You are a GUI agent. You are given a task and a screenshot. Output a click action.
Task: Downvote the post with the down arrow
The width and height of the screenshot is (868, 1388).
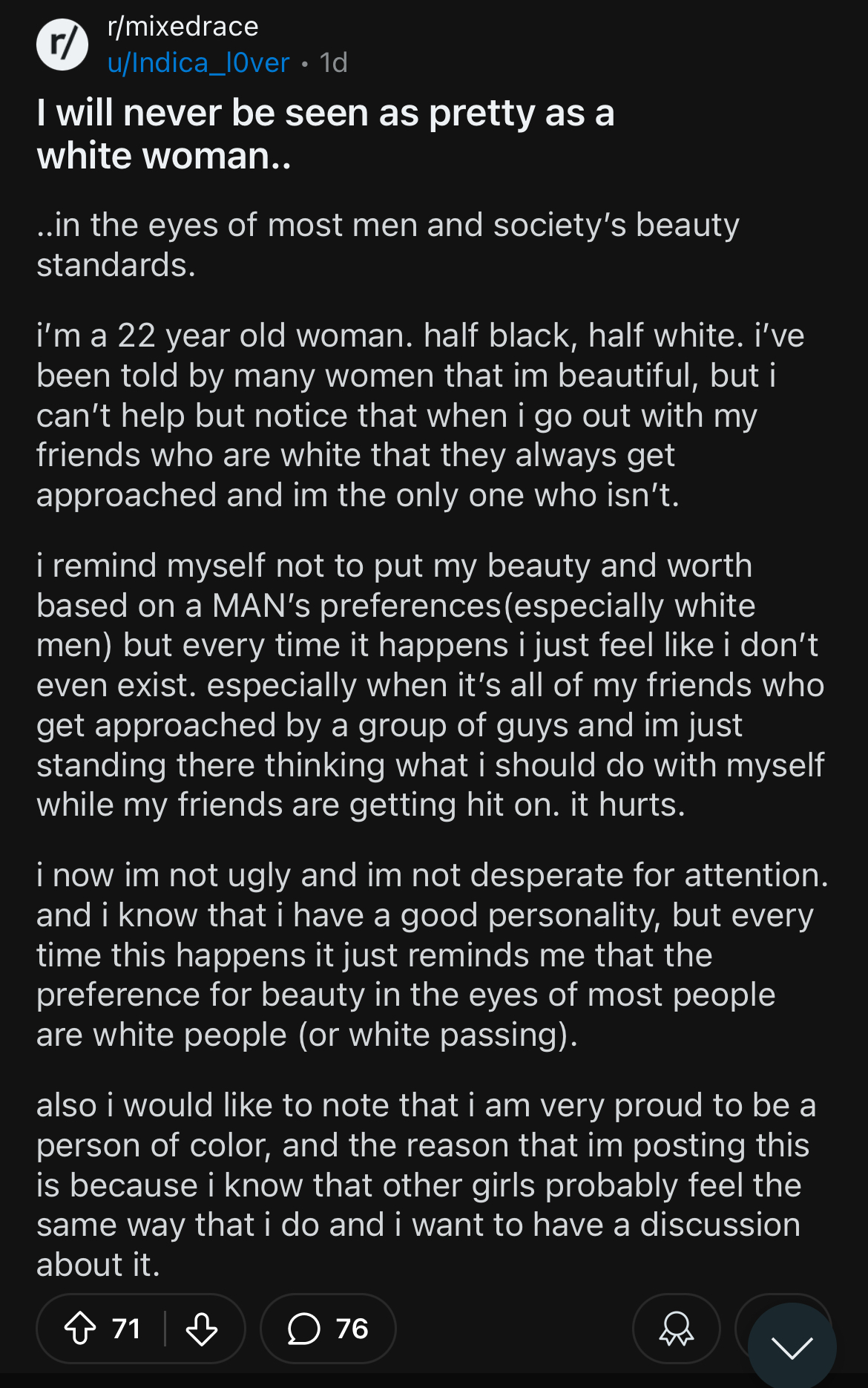point(202,1329)
